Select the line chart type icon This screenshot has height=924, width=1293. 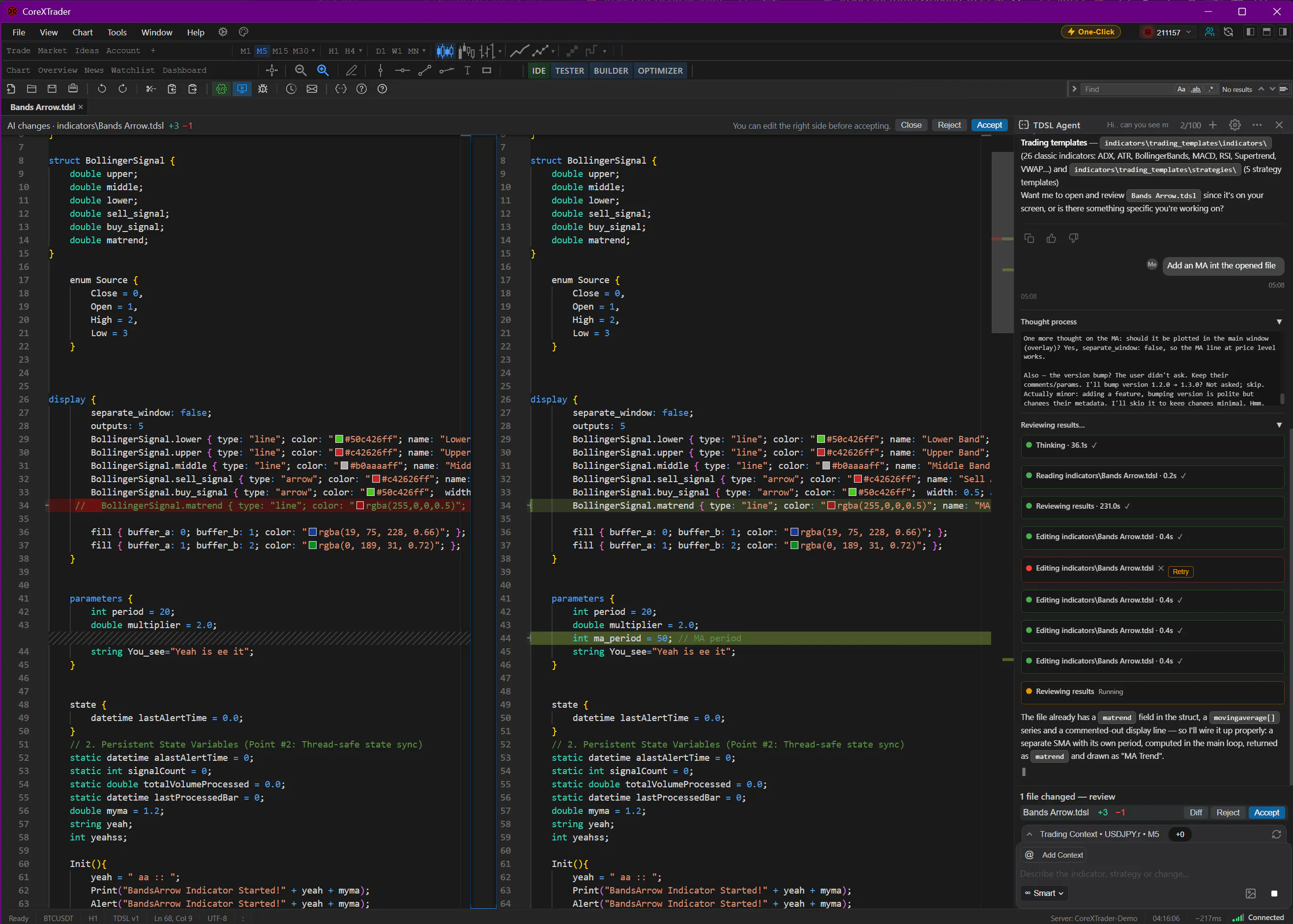519,51
